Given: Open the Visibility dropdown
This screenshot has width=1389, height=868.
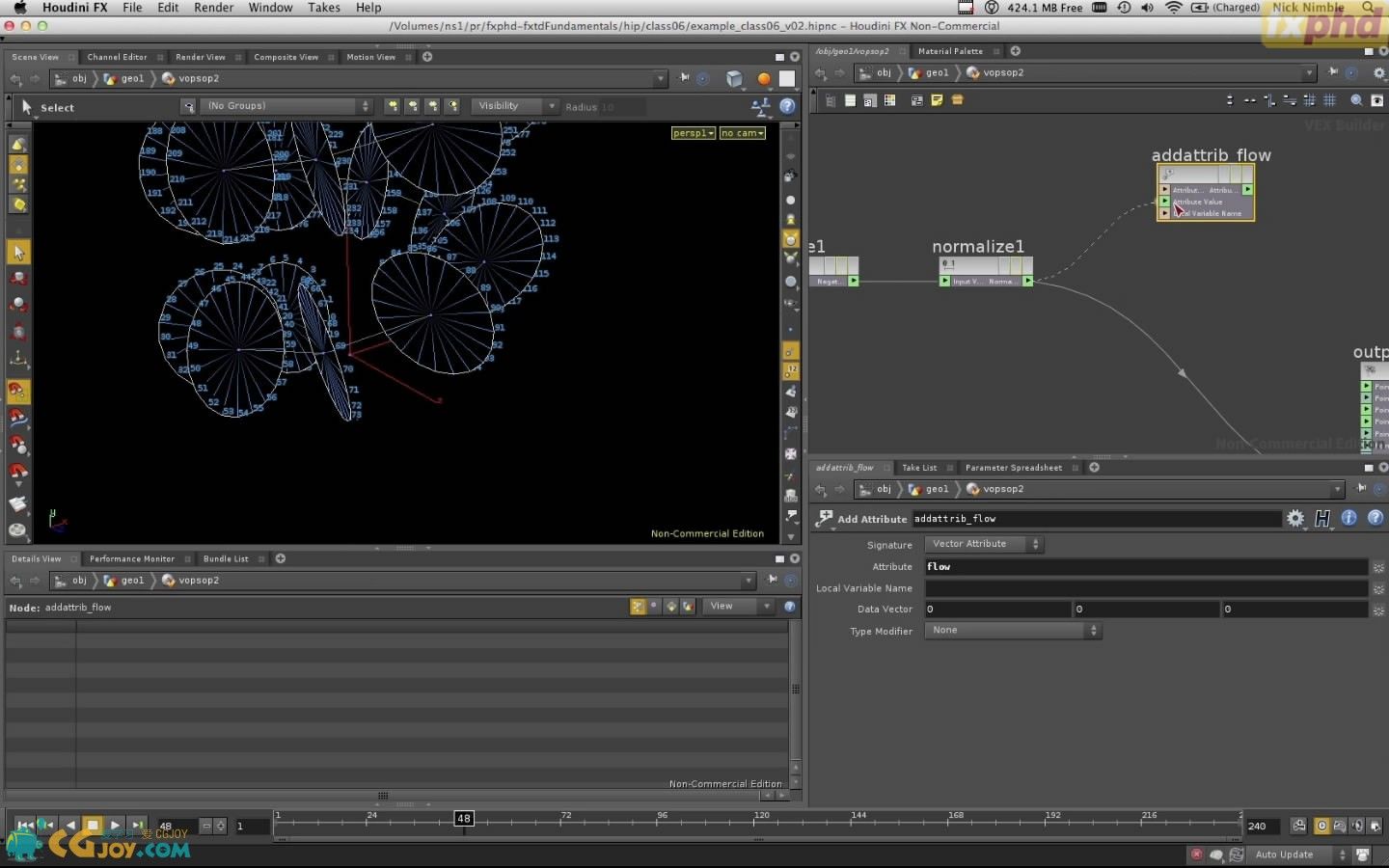Looking at the screenshot, I should pos(515,106).
